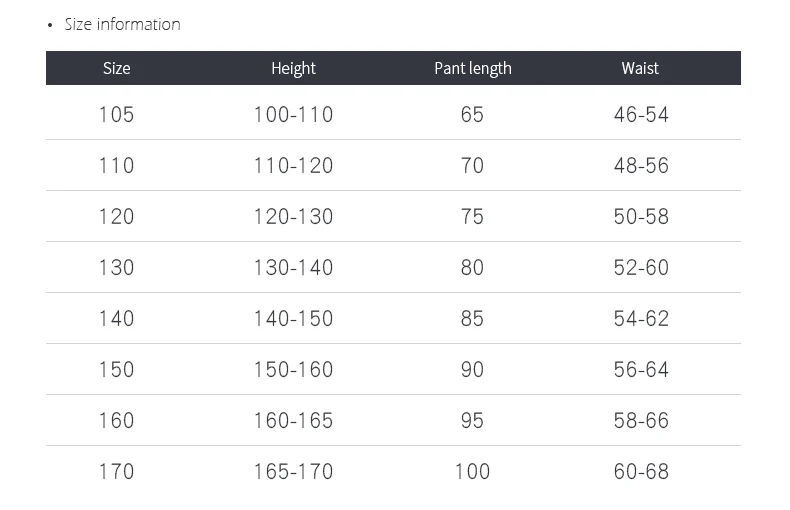
Task: Select the 130-140 height cell
Action: pos(293,268)
